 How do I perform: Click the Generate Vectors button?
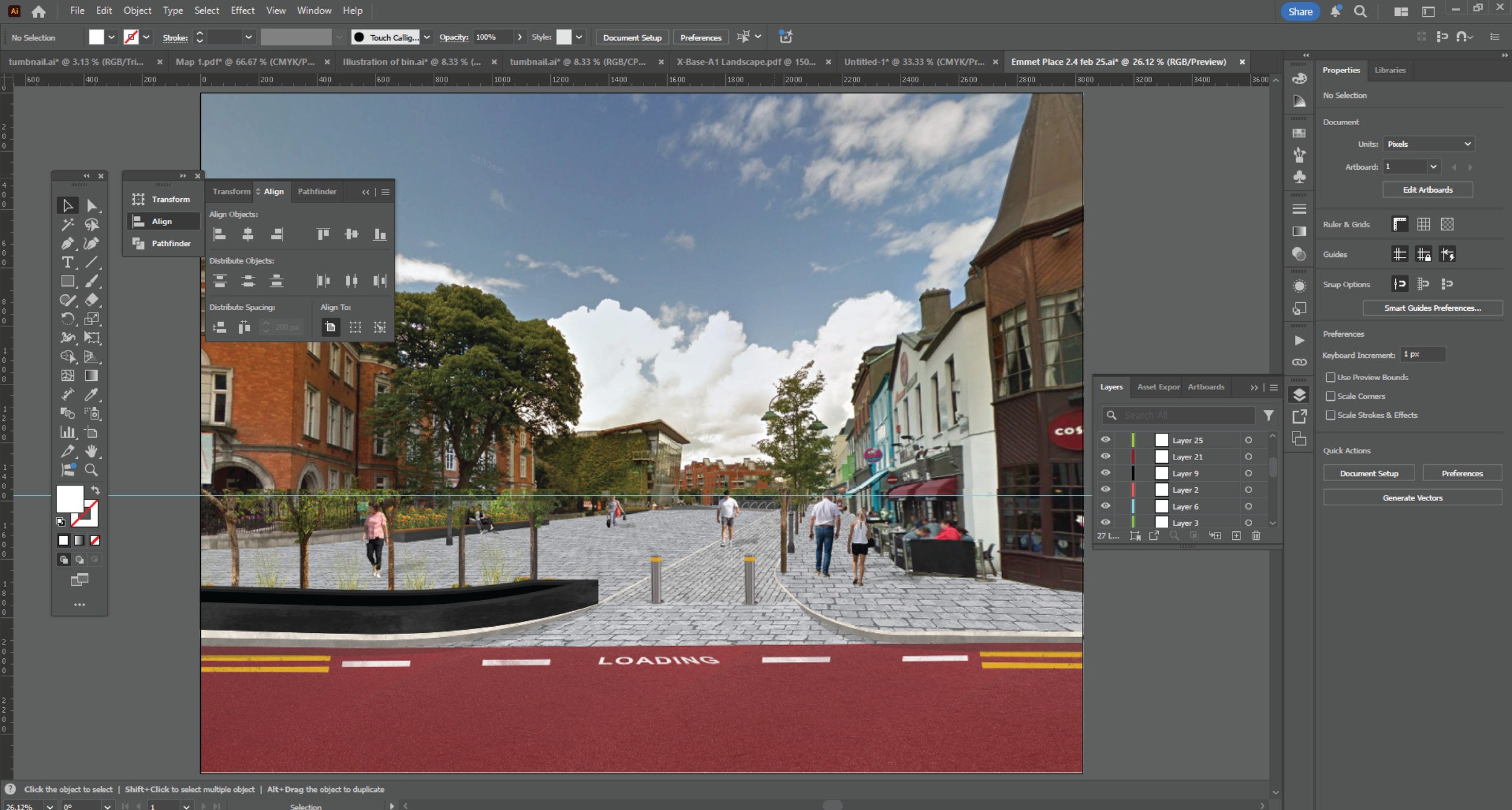1412,498
